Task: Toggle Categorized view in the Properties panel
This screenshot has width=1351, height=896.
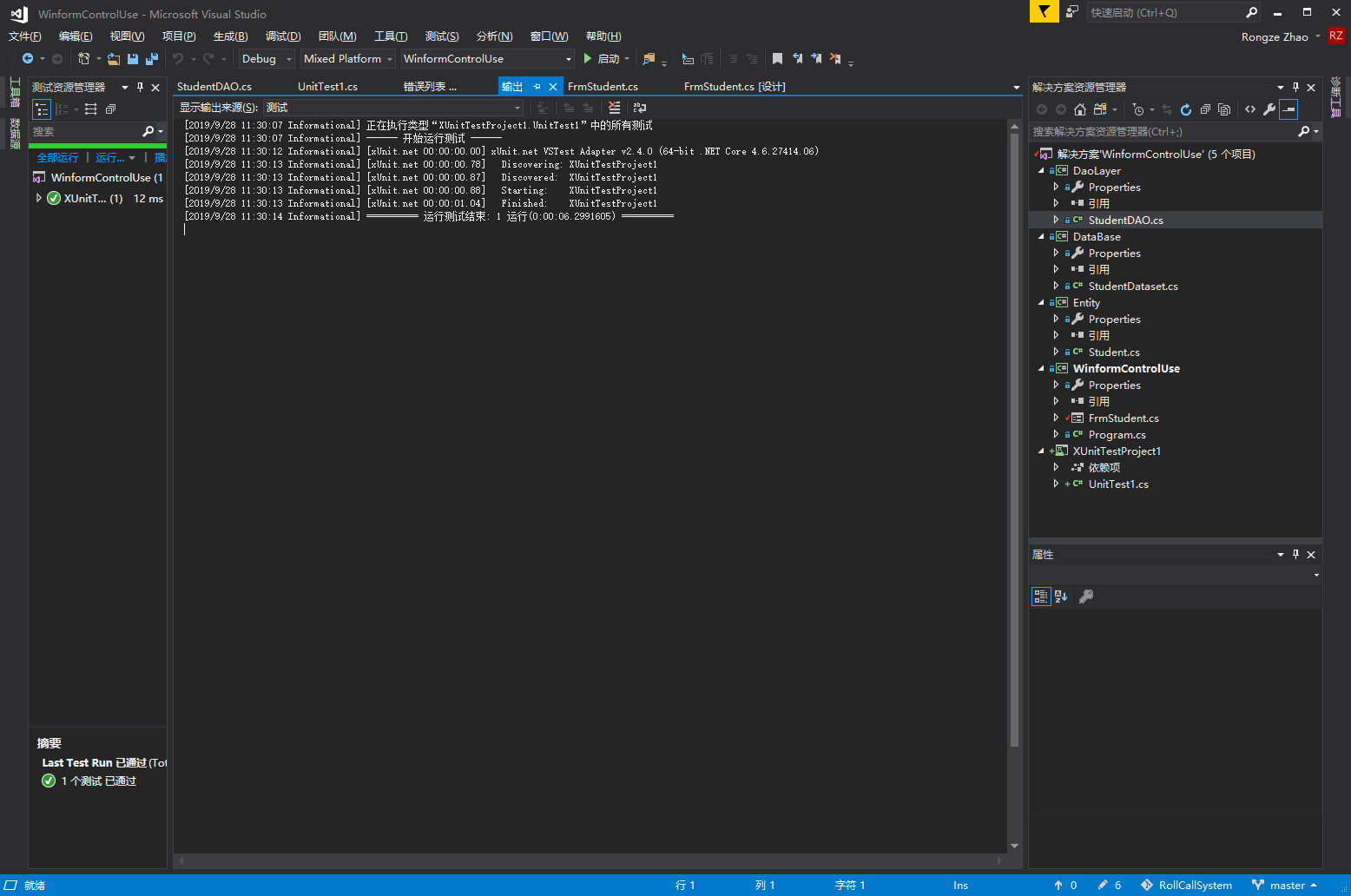Action: coord(1041,596)
